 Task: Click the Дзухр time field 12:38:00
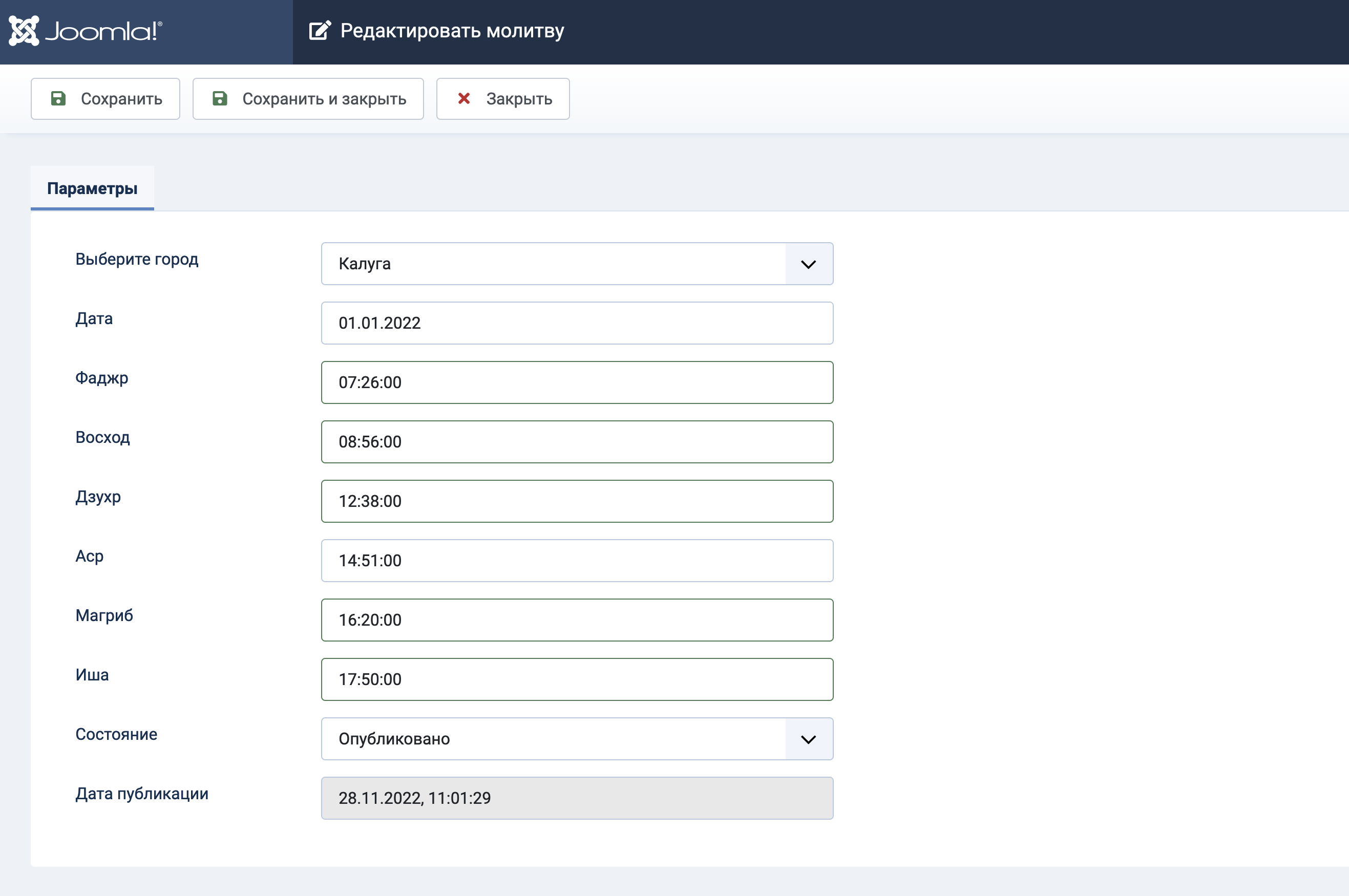[577, 502]
